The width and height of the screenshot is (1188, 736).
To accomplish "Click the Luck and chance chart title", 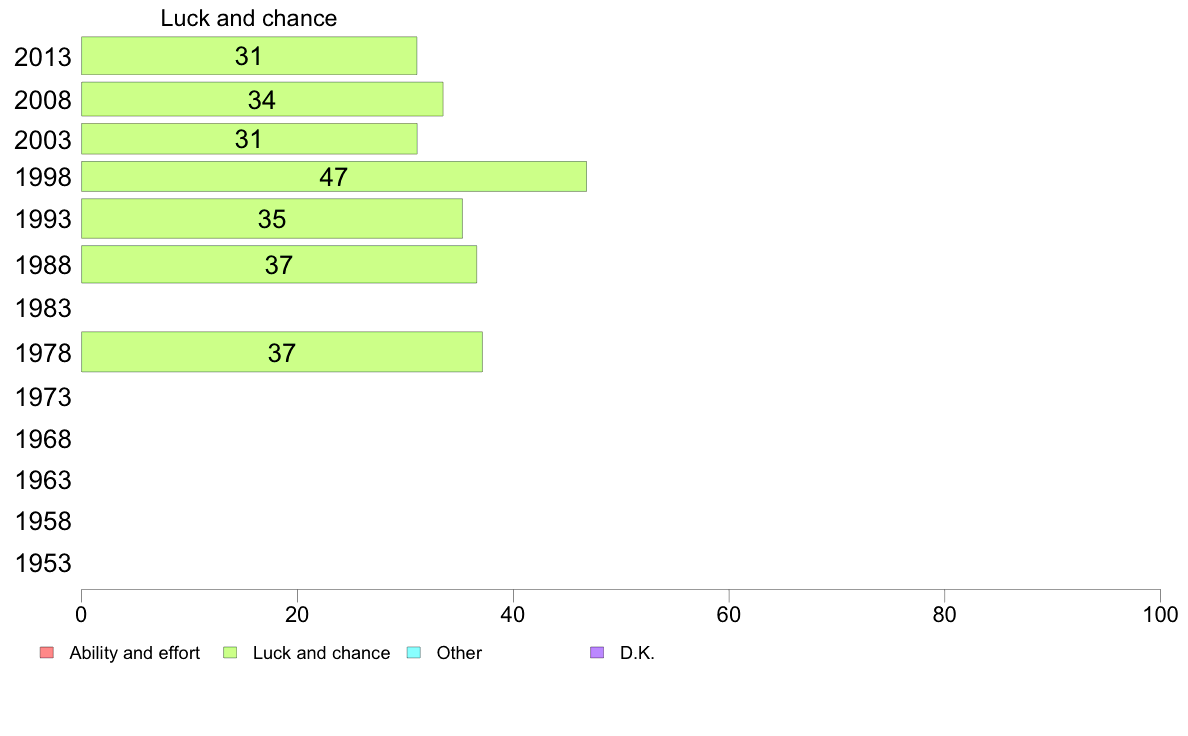I will pos(248,18).
